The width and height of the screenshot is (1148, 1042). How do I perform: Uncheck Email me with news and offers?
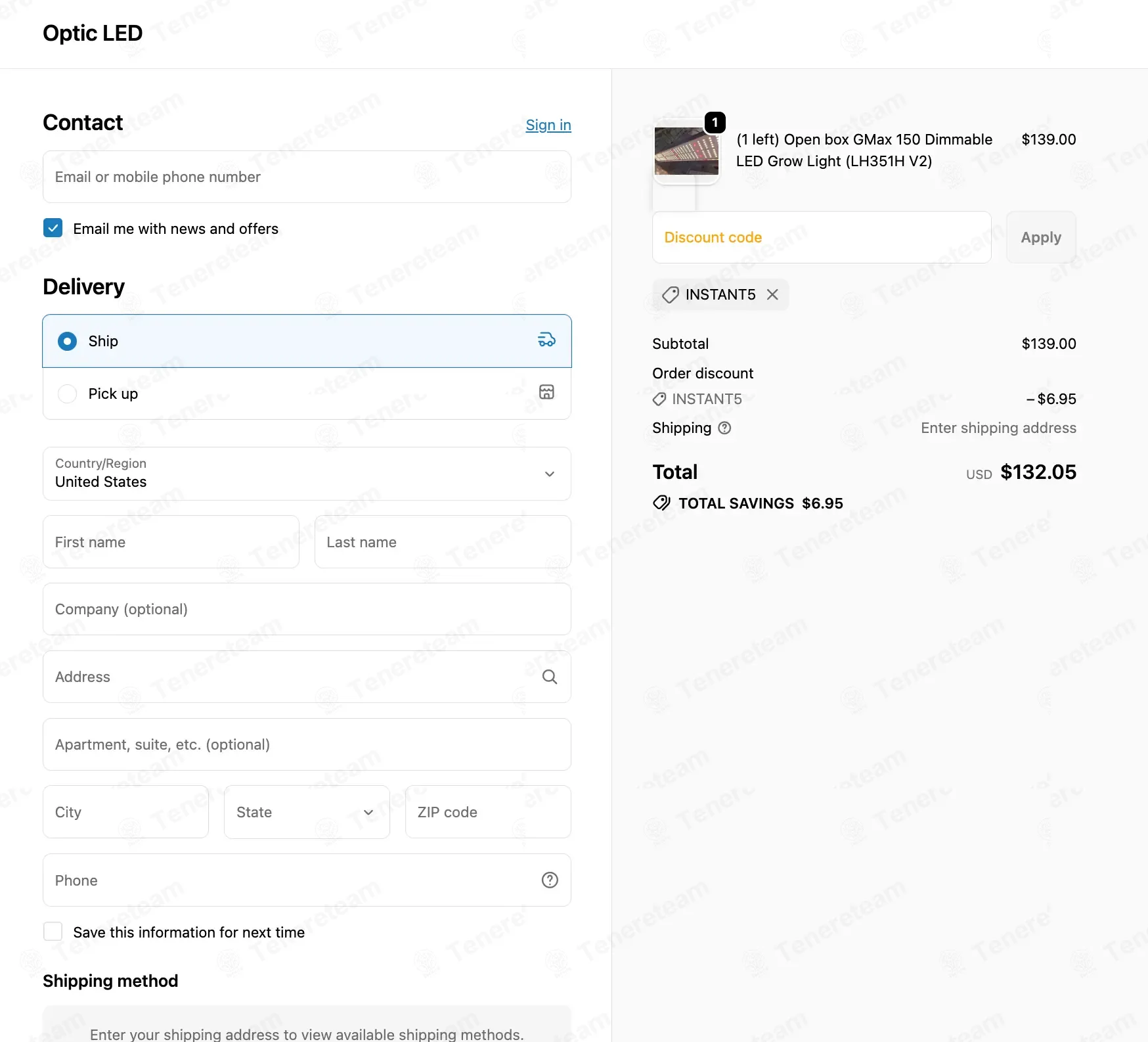pos(53,228)
